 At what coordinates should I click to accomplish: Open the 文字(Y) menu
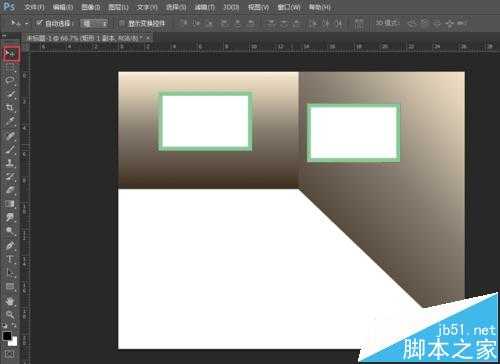coord(147,7)
